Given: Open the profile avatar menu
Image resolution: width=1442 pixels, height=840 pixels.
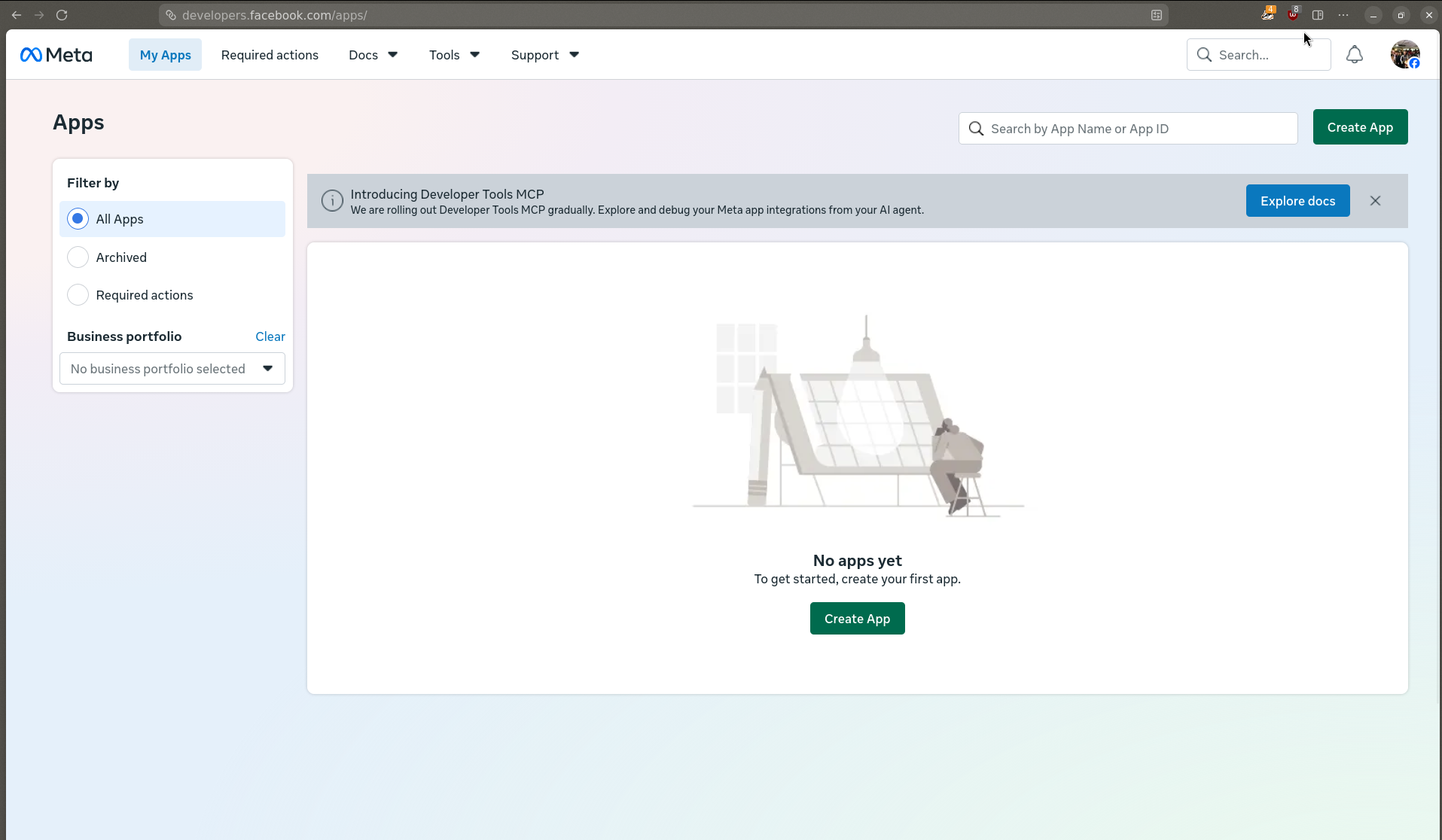Looking at the screenshot, I should click(1405, 55).
